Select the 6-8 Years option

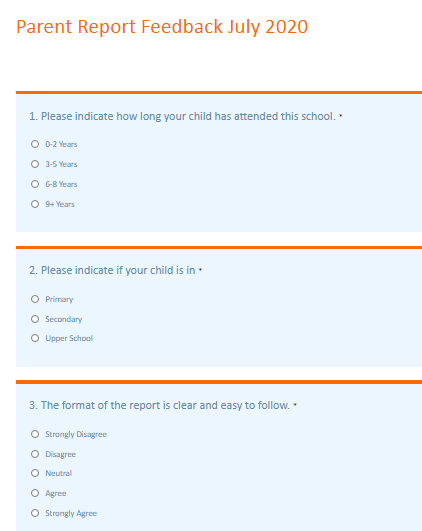pyautogui.click(x=35, y=184)
